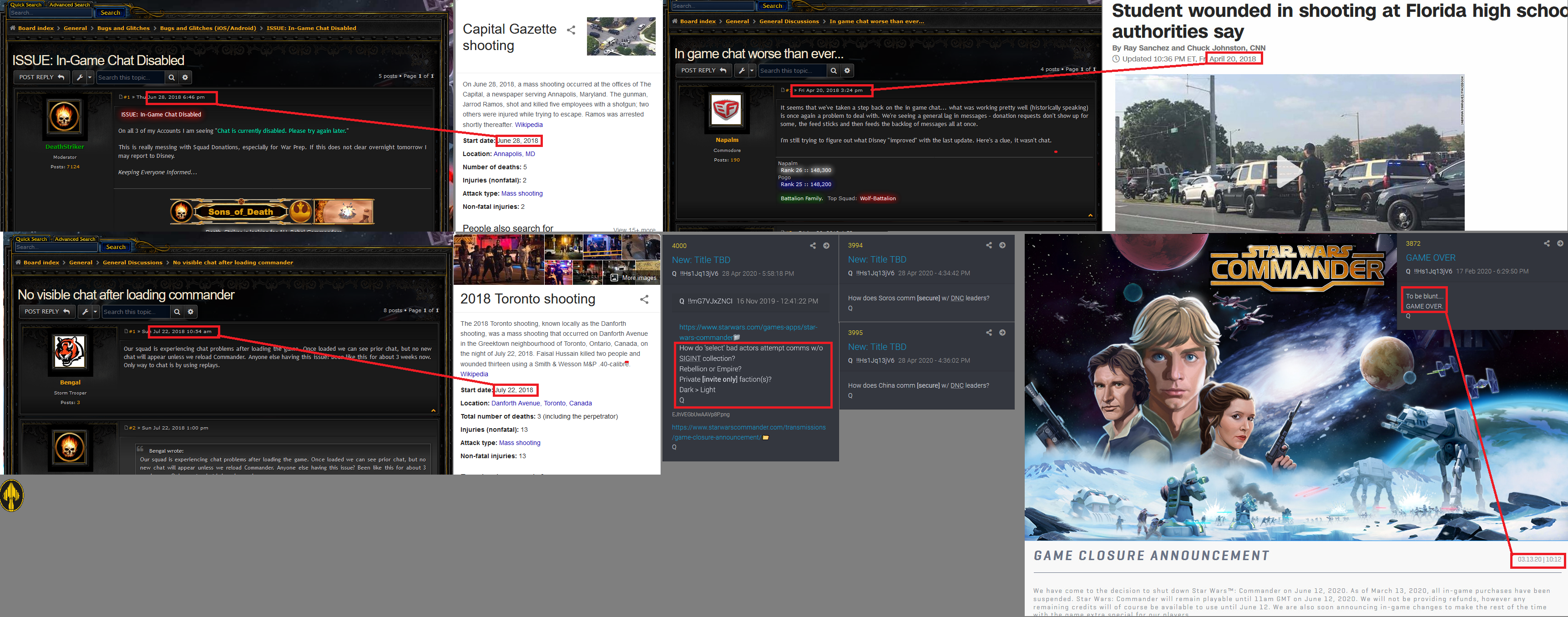Screen dimensions: 1568x617
Task: Click the gear icon in 'ISSUE: In-Game Chat Disabled' topic toolbar
Action: pyautogui.click(x=186, y=77)
